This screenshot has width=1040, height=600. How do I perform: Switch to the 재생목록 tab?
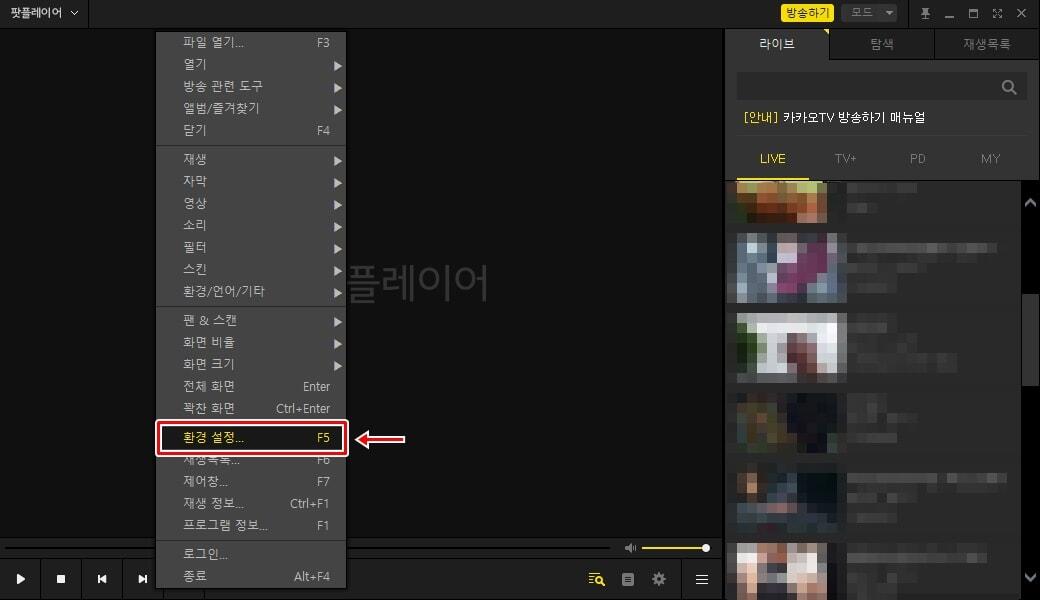pos(986,44)
